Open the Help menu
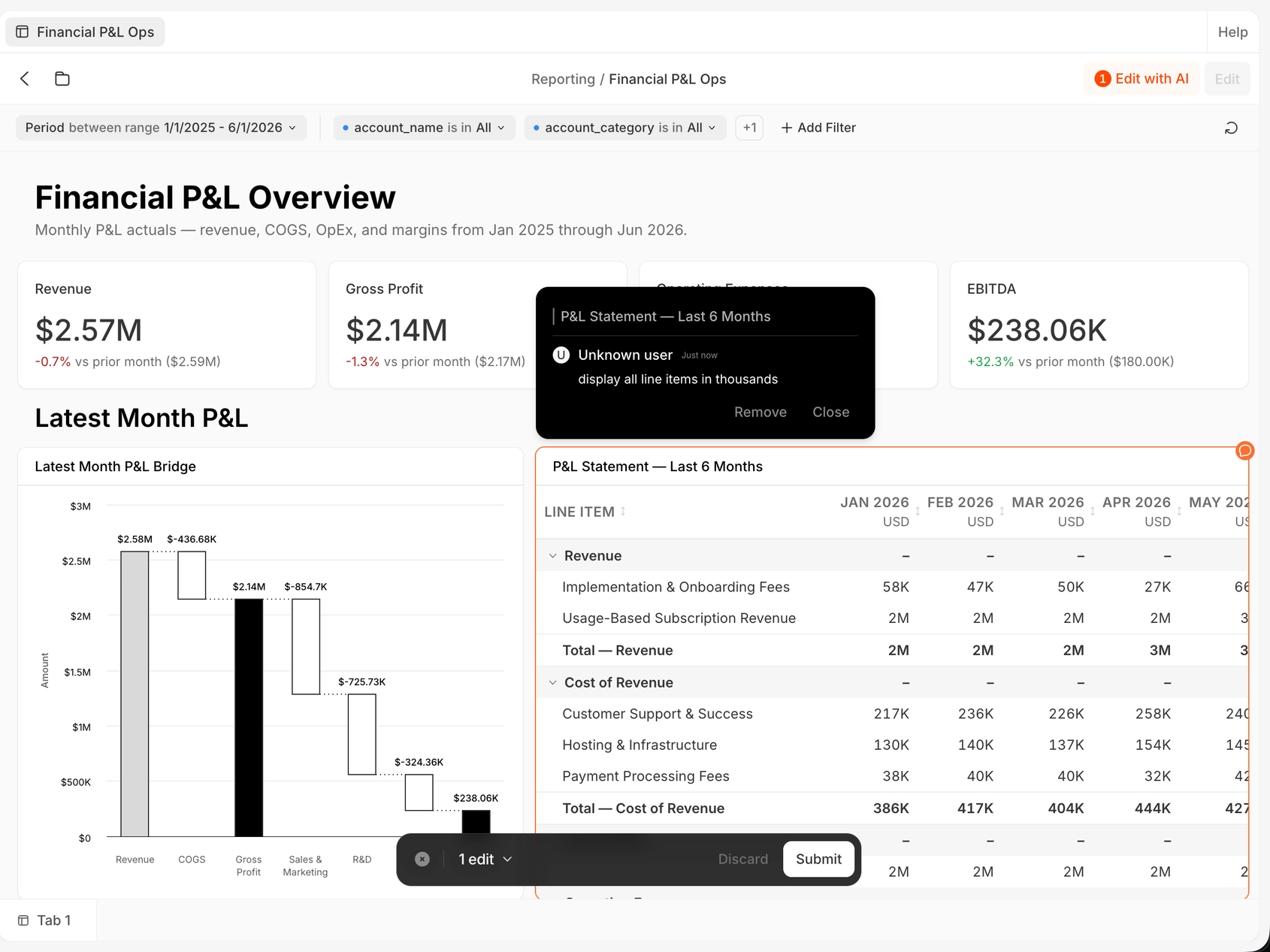Viewport: 1270px width, 952px height. click(1232, 32)
